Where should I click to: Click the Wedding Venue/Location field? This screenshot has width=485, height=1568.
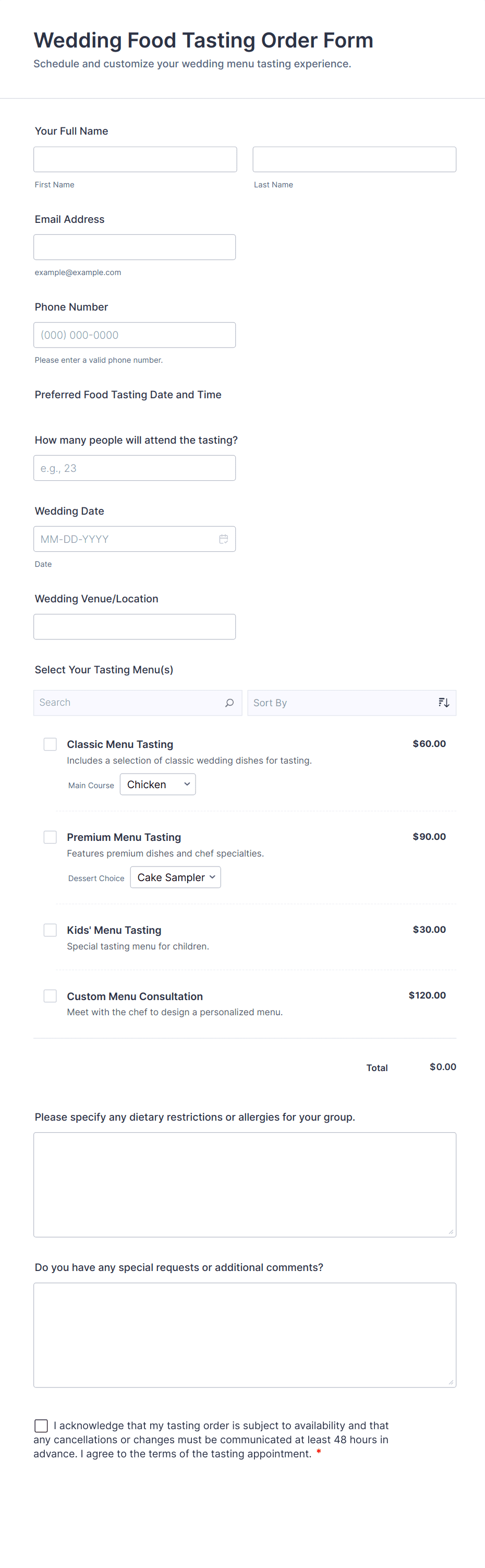coord(135,626)
